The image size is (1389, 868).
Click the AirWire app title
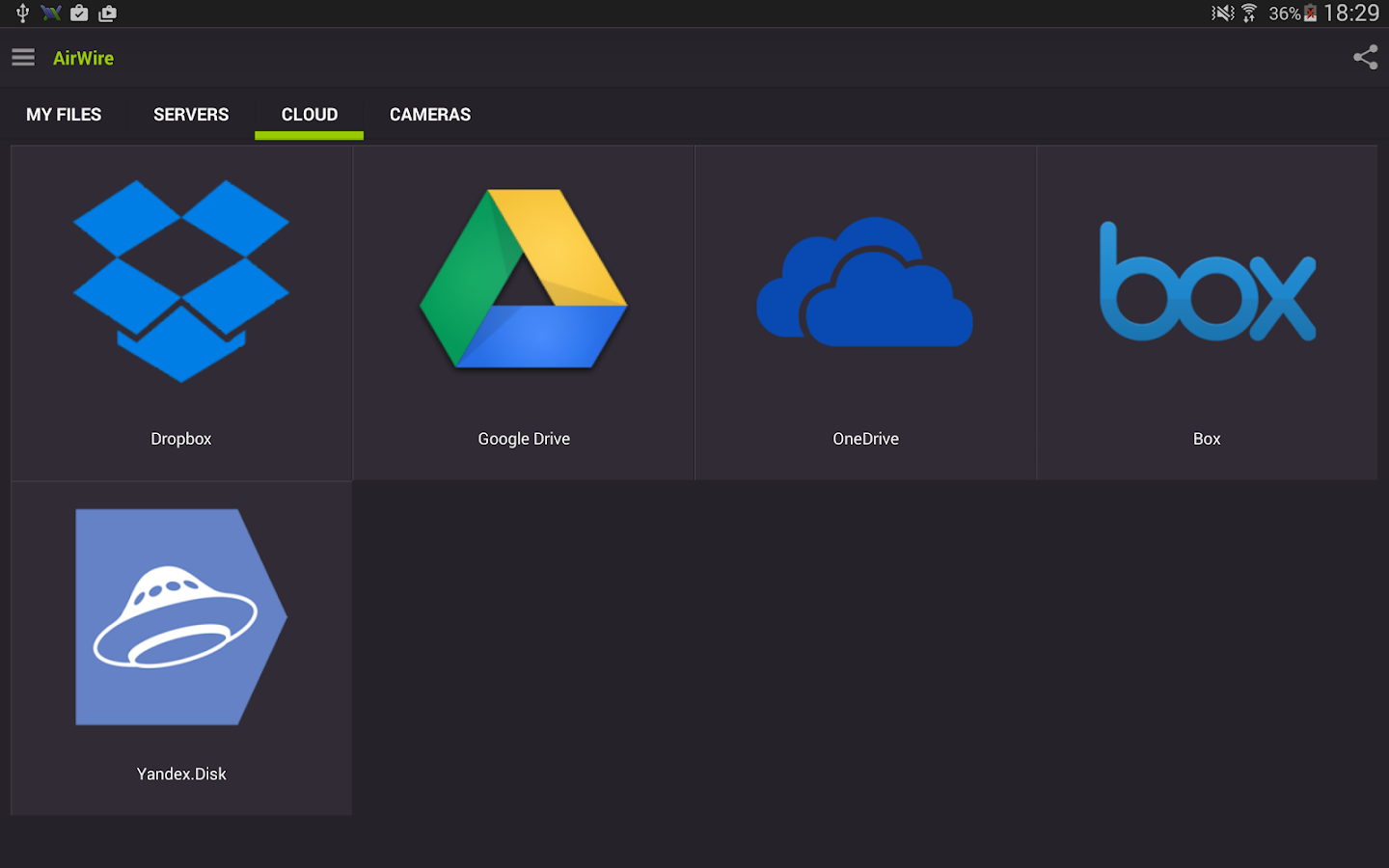[83, 58]
